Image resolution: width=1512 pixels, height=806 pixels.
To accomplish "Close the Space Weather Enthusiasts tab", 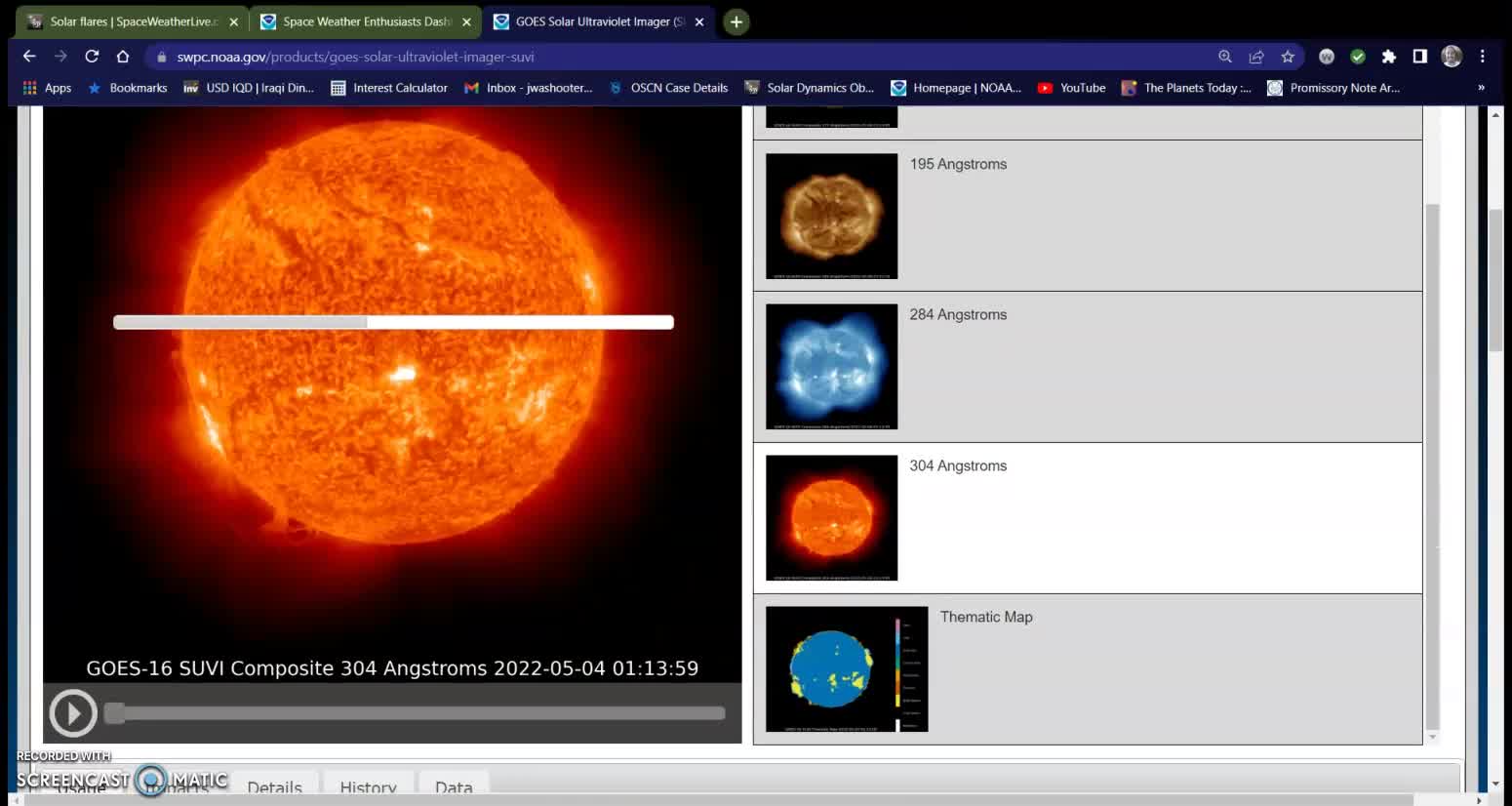I will 466,21.
